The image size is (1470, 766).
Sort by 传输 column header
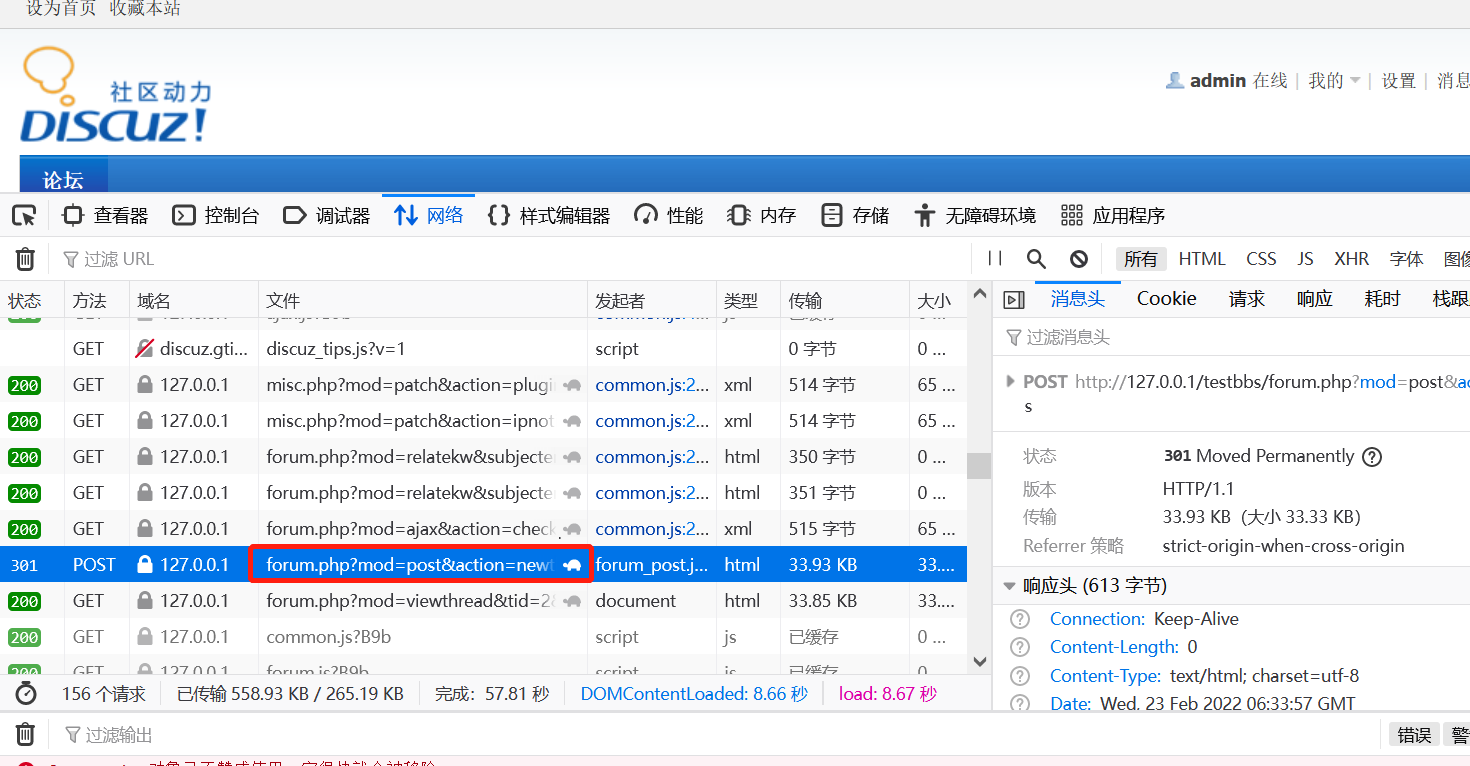tap(845, 300)
